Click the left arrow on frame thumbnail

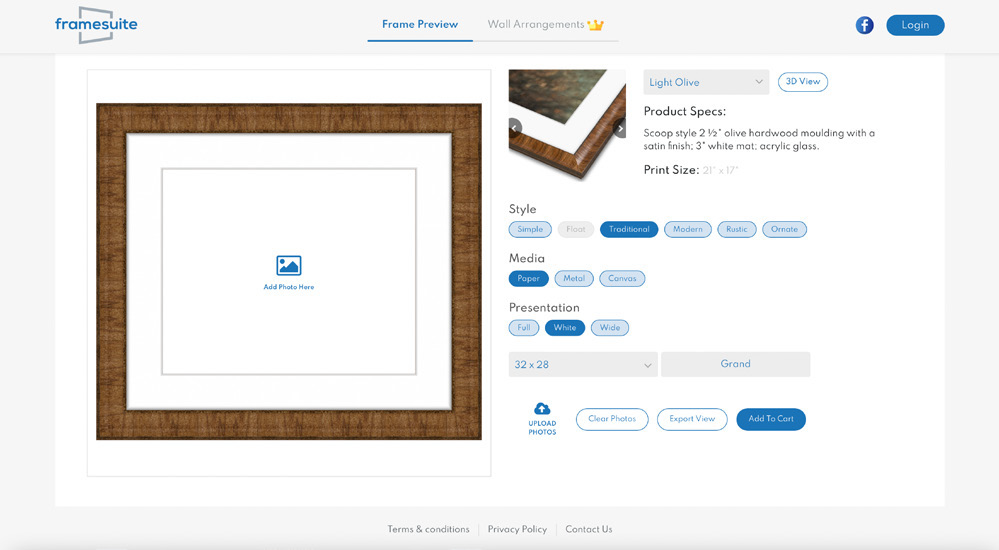pyautogui.click(x=515, y=128)
